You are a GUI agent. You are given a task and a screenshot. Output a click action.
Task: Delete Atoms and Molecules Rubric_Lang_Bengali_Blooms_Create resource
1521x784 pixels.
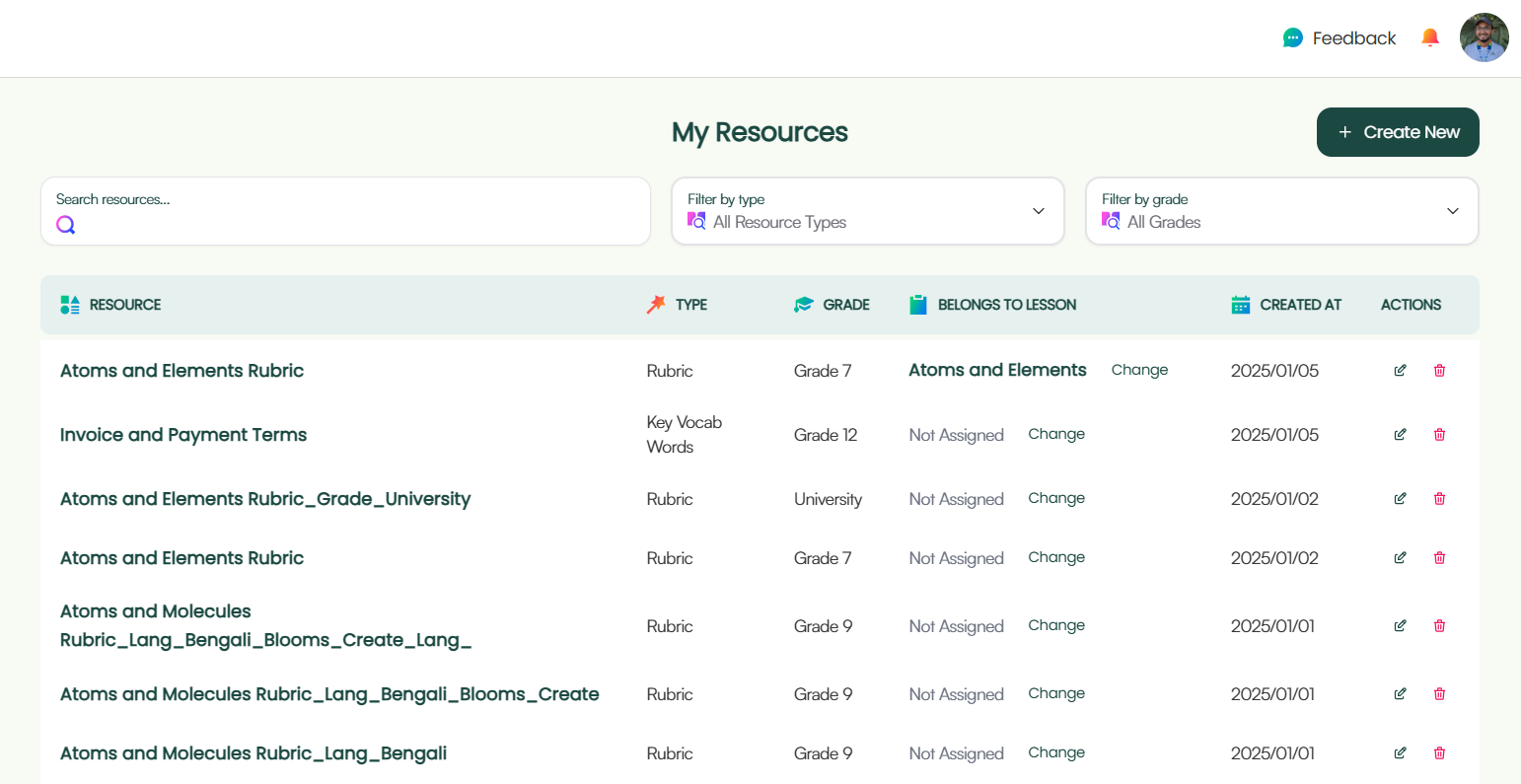coord(1439,694)
